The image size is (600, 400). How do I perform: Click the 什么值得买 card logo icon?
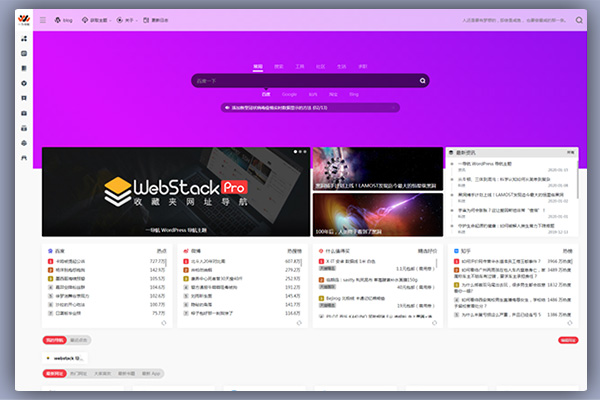pos(321,251)
